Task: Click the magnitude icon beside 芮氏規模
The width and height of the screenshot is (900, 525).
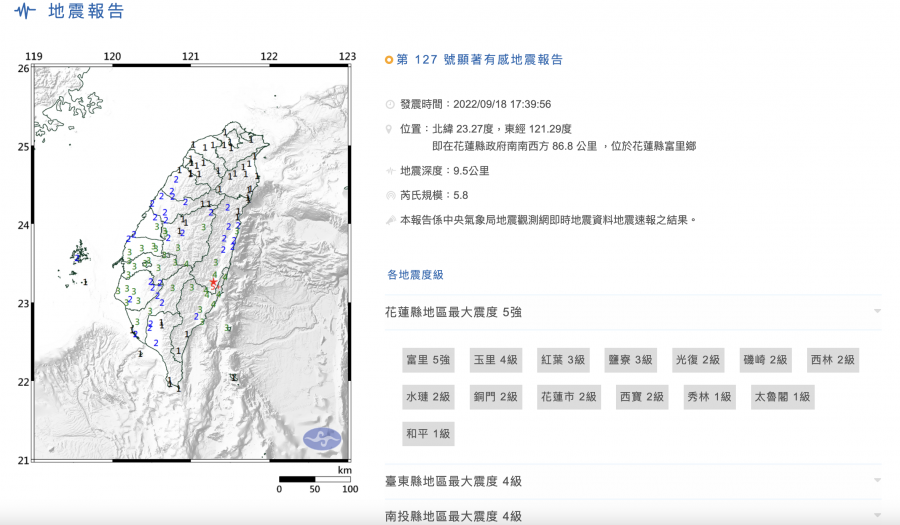Action: coord(390,196)
